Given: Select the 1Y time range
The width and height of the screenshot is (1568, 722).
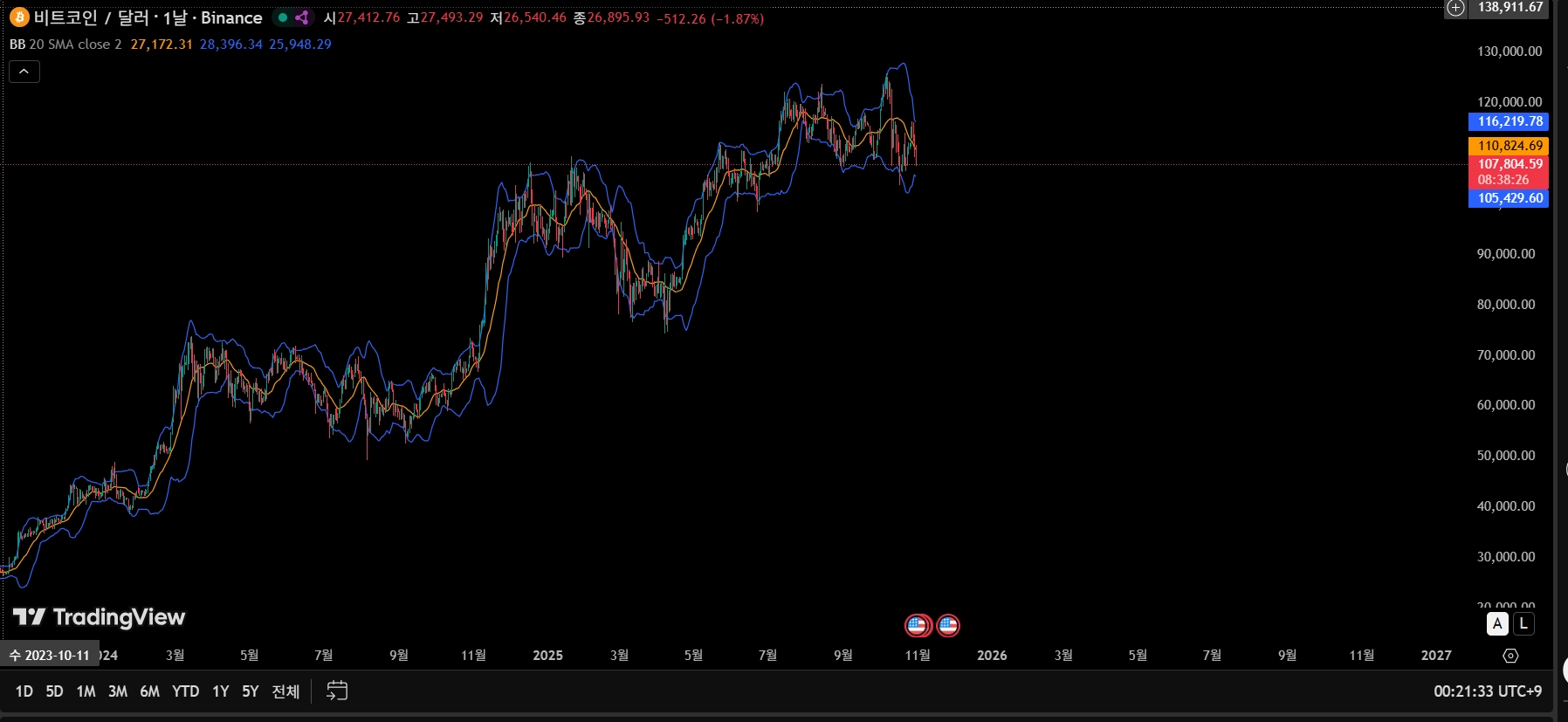Looking at the screenshot, I should (221, 691).
